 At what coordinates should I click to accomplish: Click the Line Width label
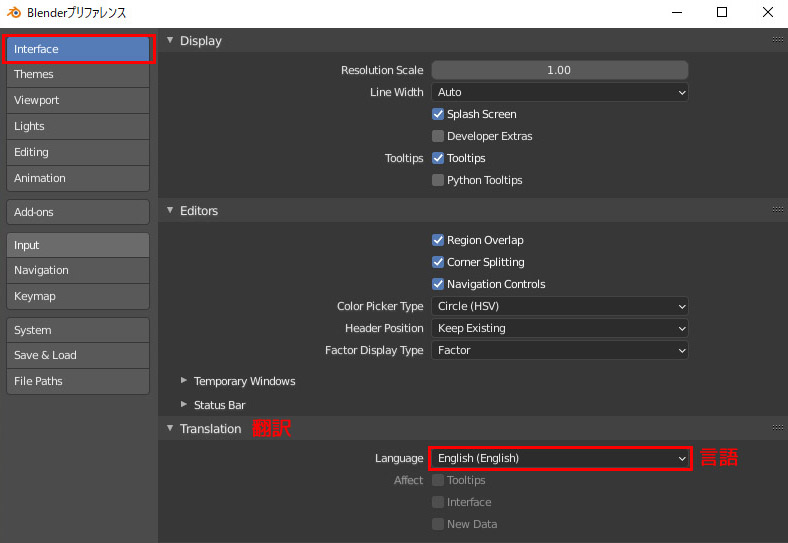pyautogui.click(x=397, y=93)
